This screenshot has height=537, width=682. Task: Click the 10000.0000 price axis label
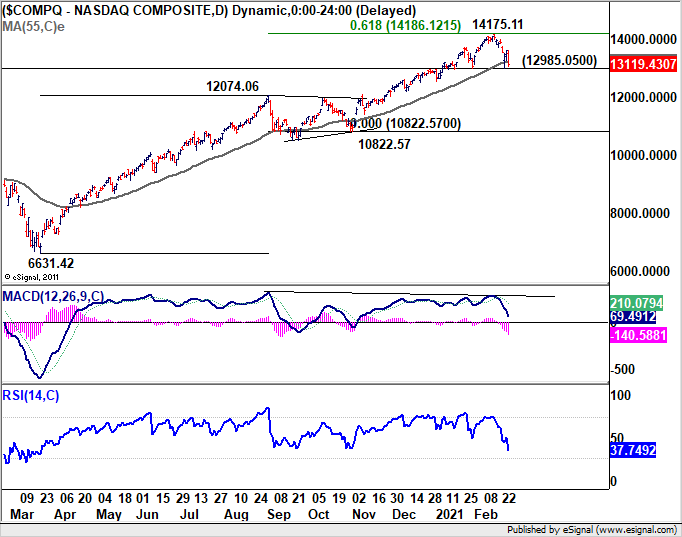pos(643,155)
